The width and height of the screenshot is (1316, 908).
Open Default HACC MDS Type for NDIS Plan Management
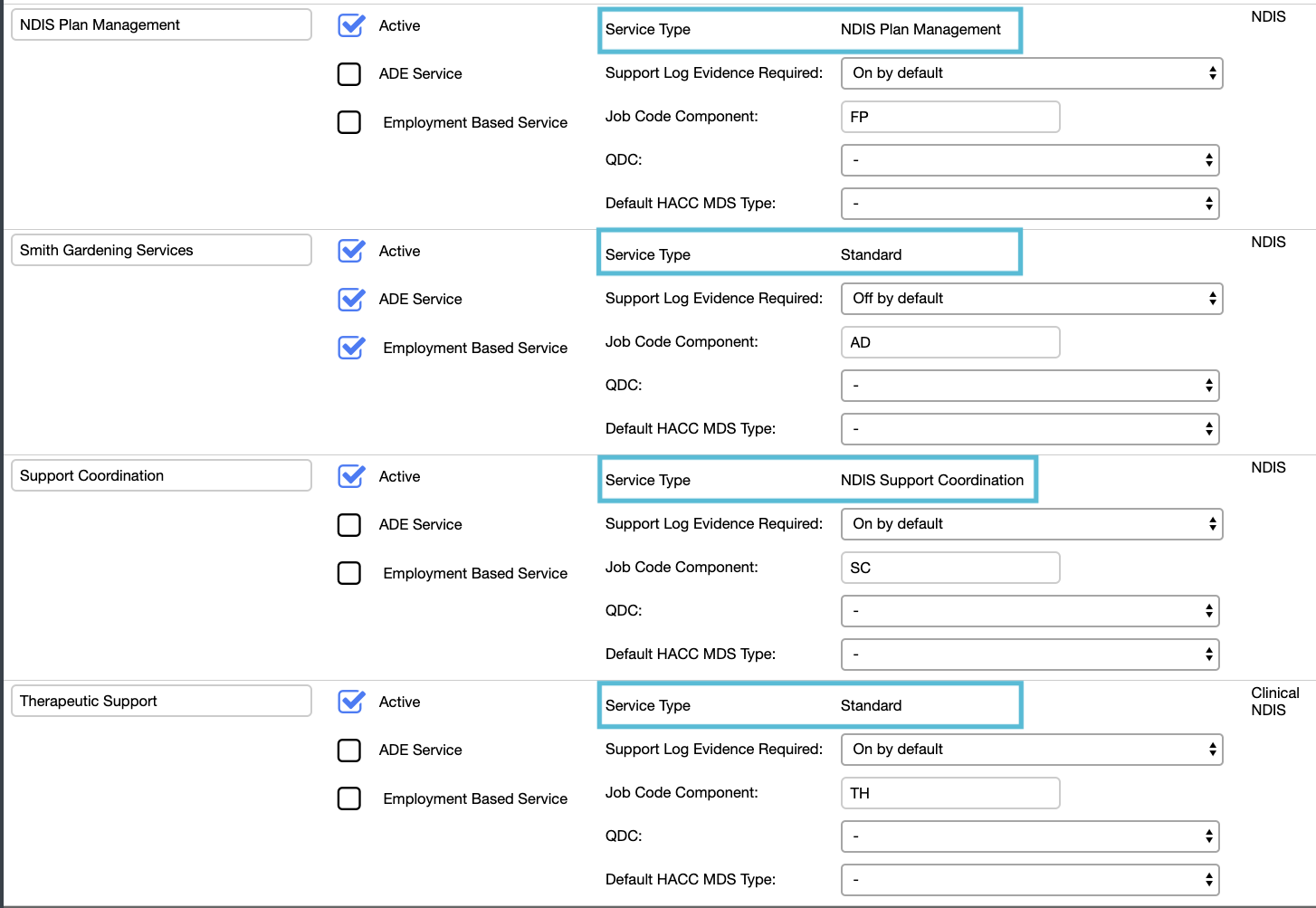tap(1030, 203)
